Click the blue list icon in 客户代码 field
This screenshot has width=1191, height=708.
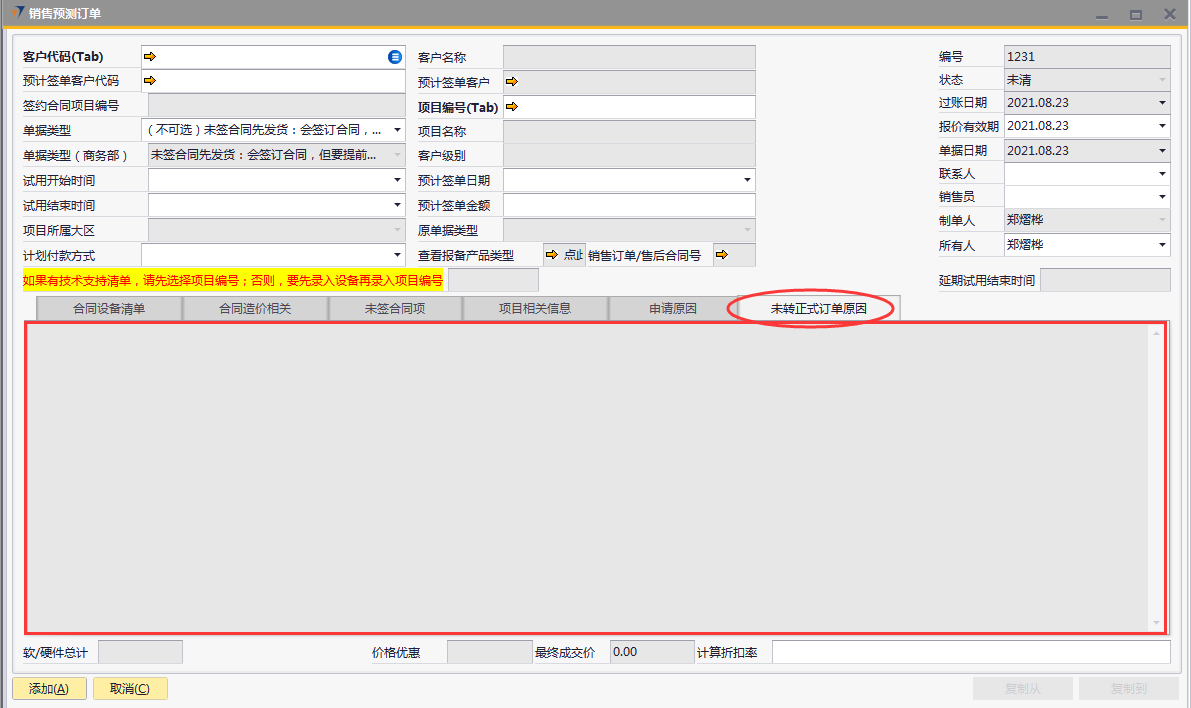[x=395, y=57]
